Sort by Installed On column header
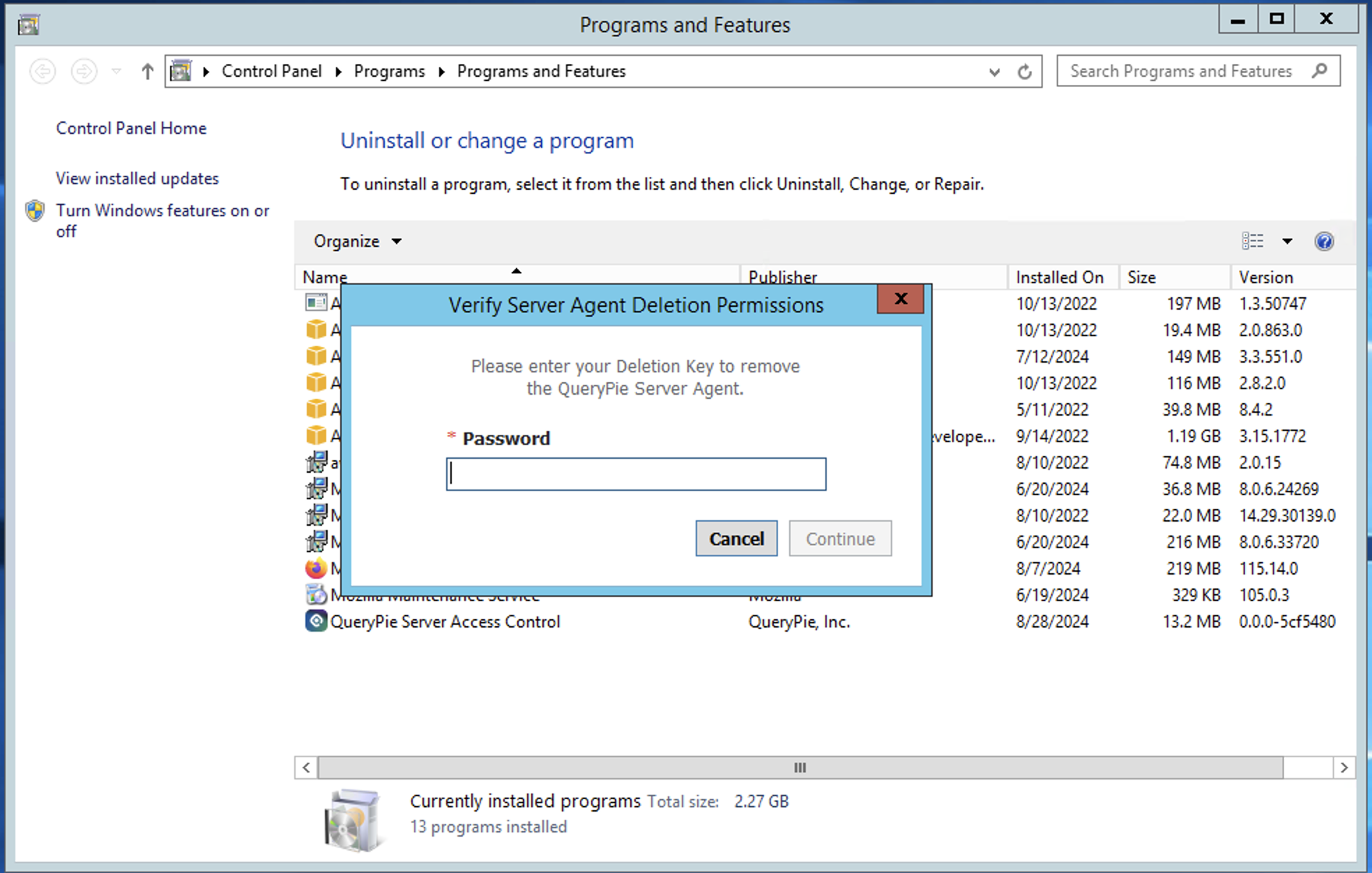Image resolution: width=1372 pixels, height=873 pixels. coord(1059,278)
